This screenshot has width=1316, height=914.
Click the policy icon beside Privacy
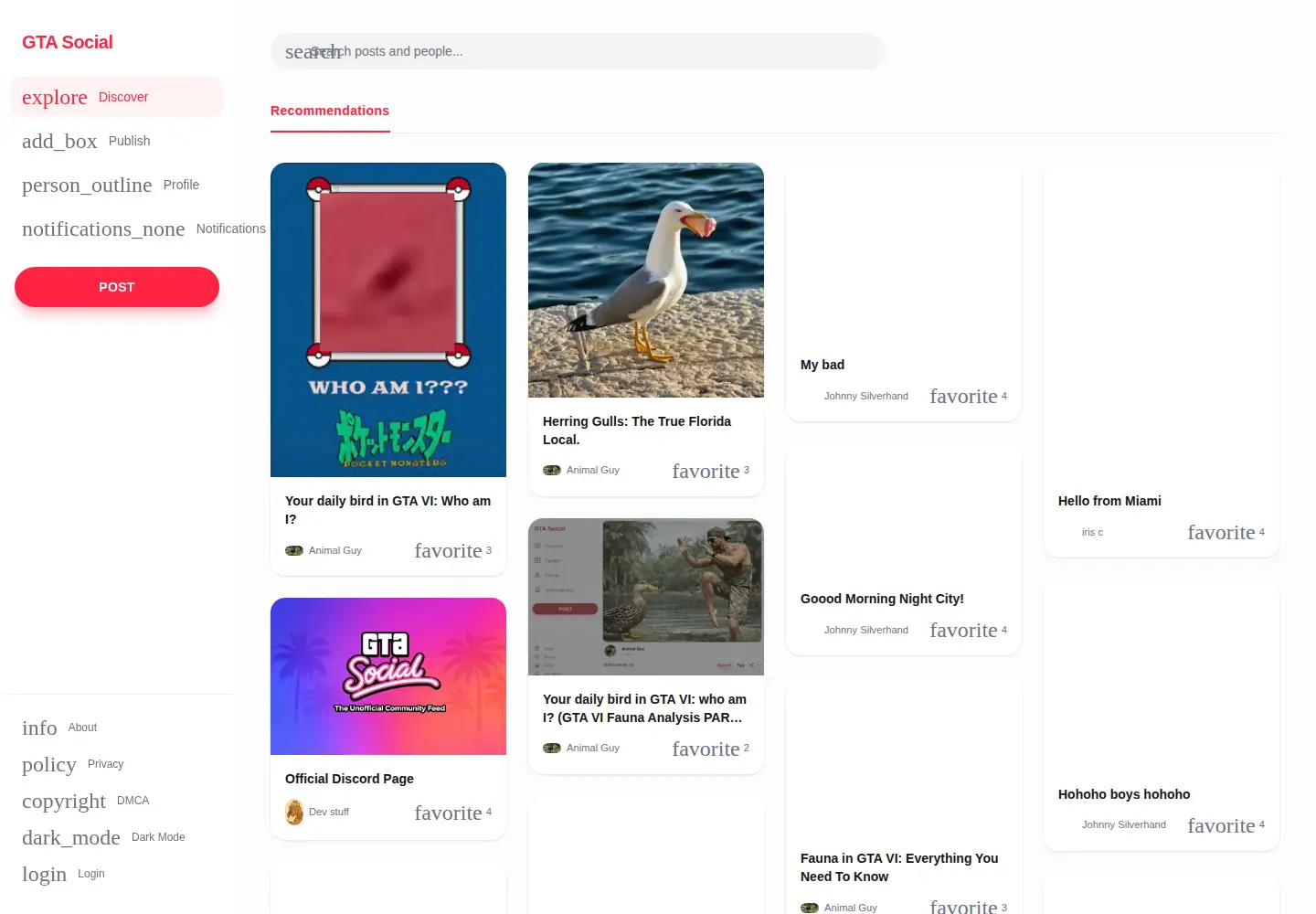pos(49,764)
